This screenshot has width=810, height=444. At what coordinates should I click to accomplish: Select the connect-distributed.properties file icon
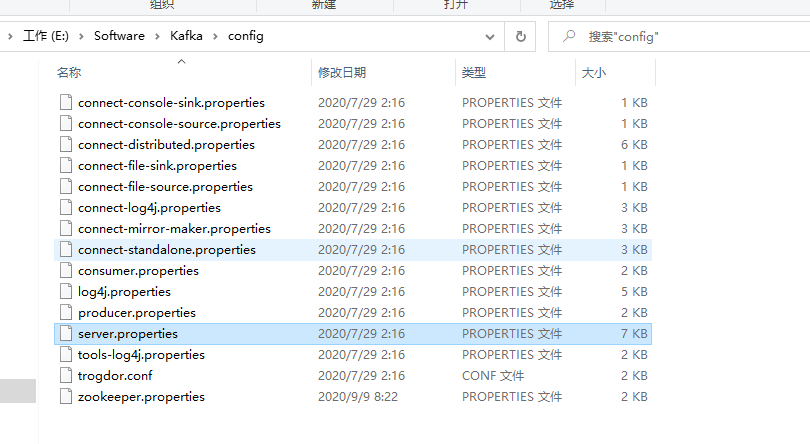[66, 144]
